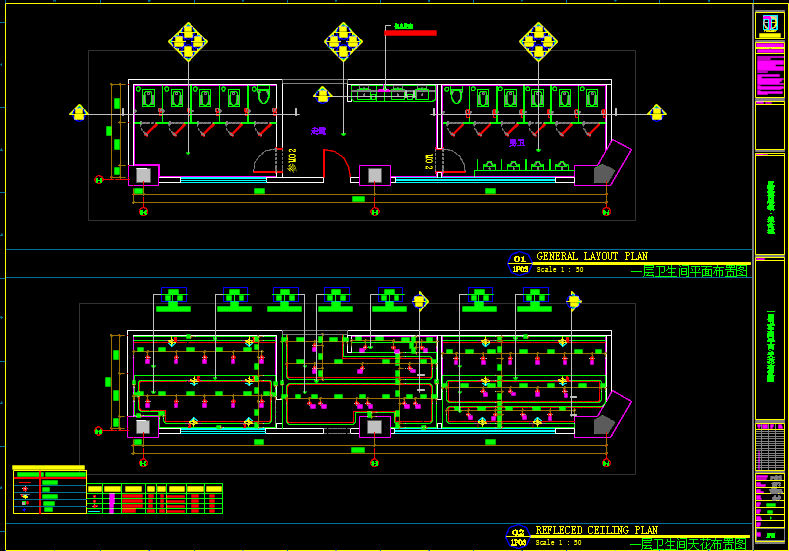Select the rightmost diamond elevation marker above layout plan
This screenshot has height=551, width=789.
coord(538,42)
